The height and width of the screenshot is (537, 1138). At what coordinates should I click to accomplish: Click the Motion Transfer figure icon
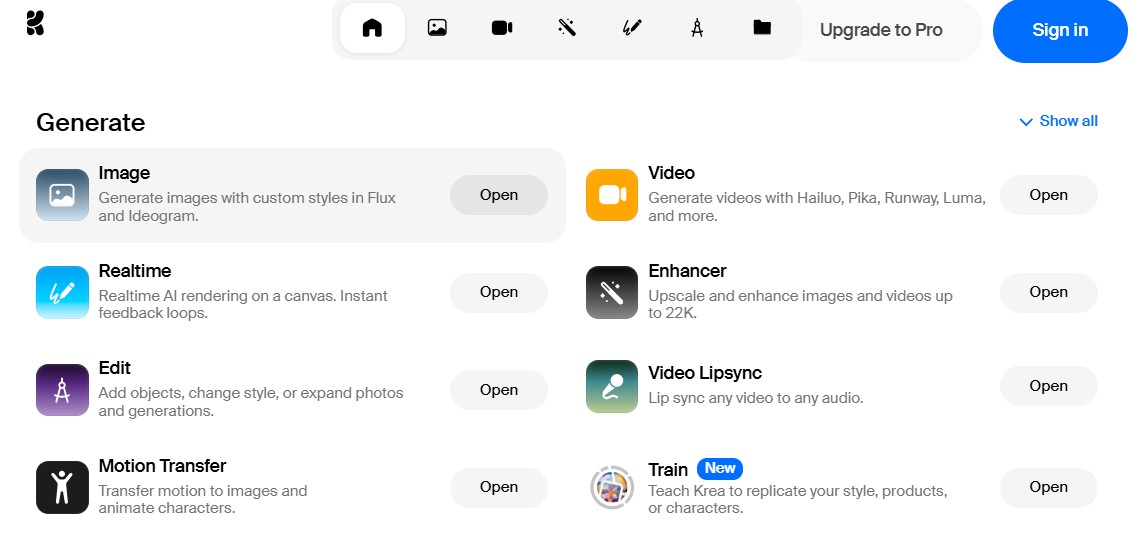tap(62, 487)
